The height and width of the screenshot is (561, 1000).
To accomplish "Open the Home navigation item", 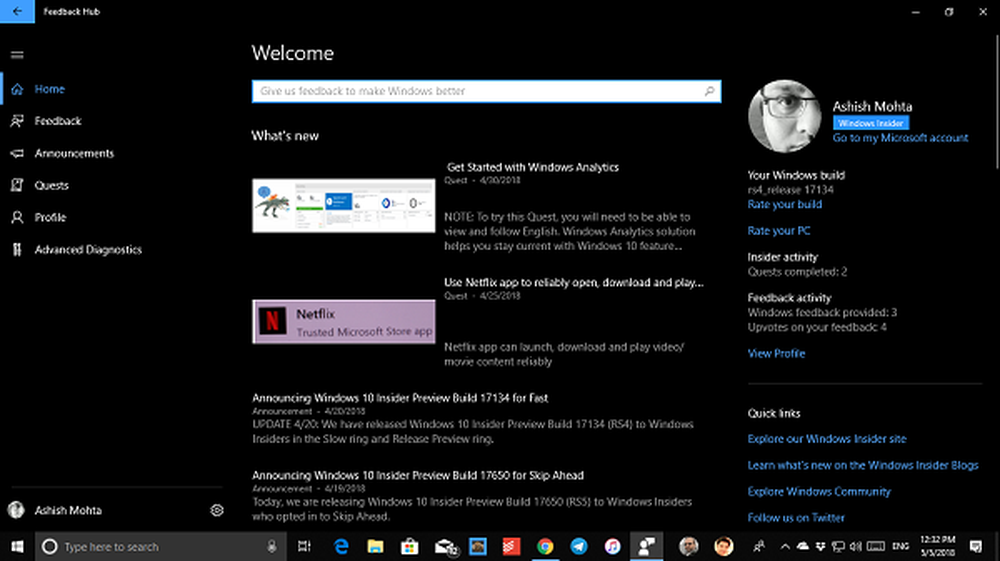I will coord(49,89).
